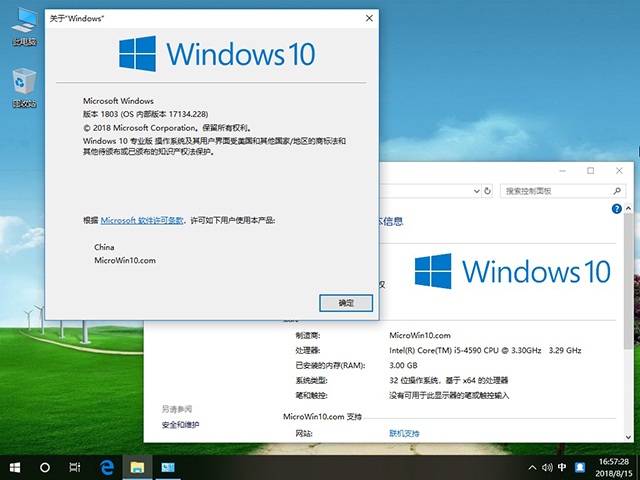
Task: Open This PC desktop icon
Action: click(x=24, y=27)
